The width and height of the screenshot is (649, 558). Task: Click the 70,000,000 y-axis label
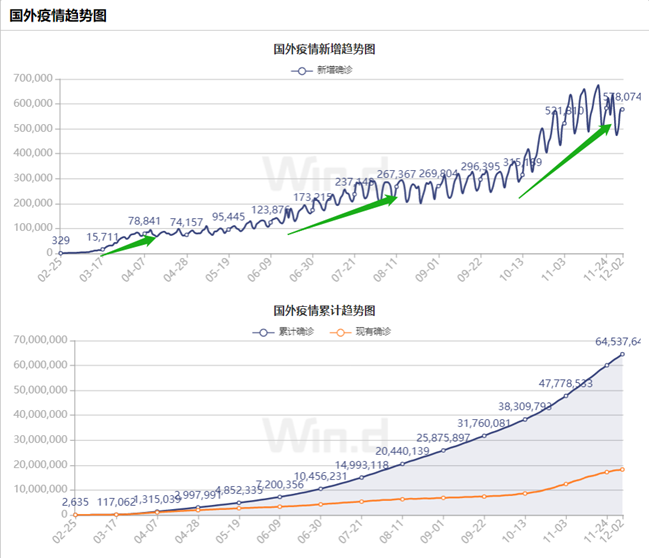pos(36,340)
